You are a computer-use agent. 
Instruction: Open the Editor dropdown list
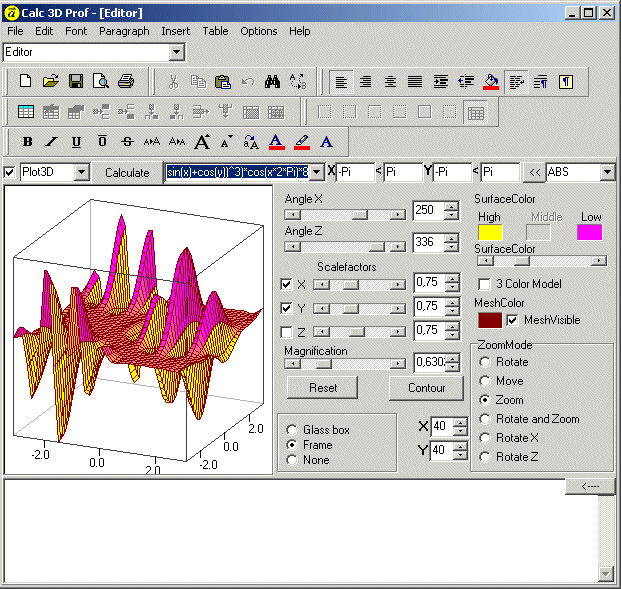(x=177, y=52)
